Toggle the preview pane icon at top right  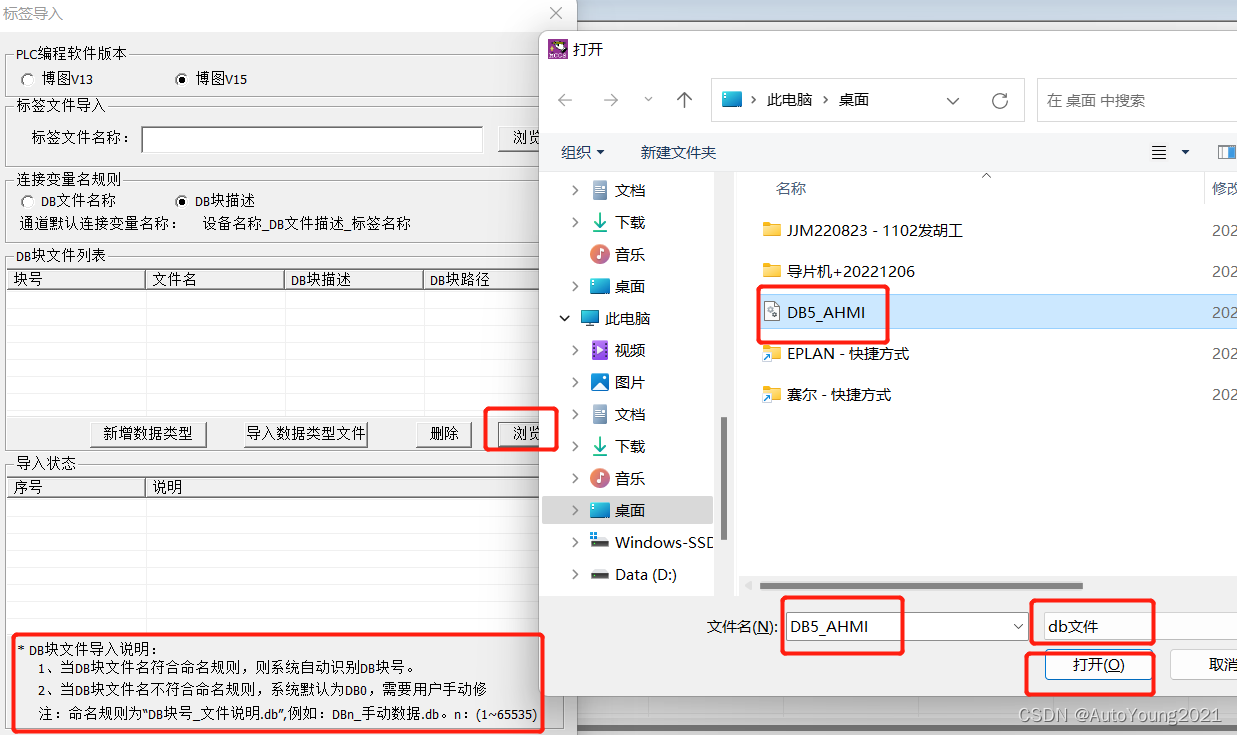point(1227,151)
